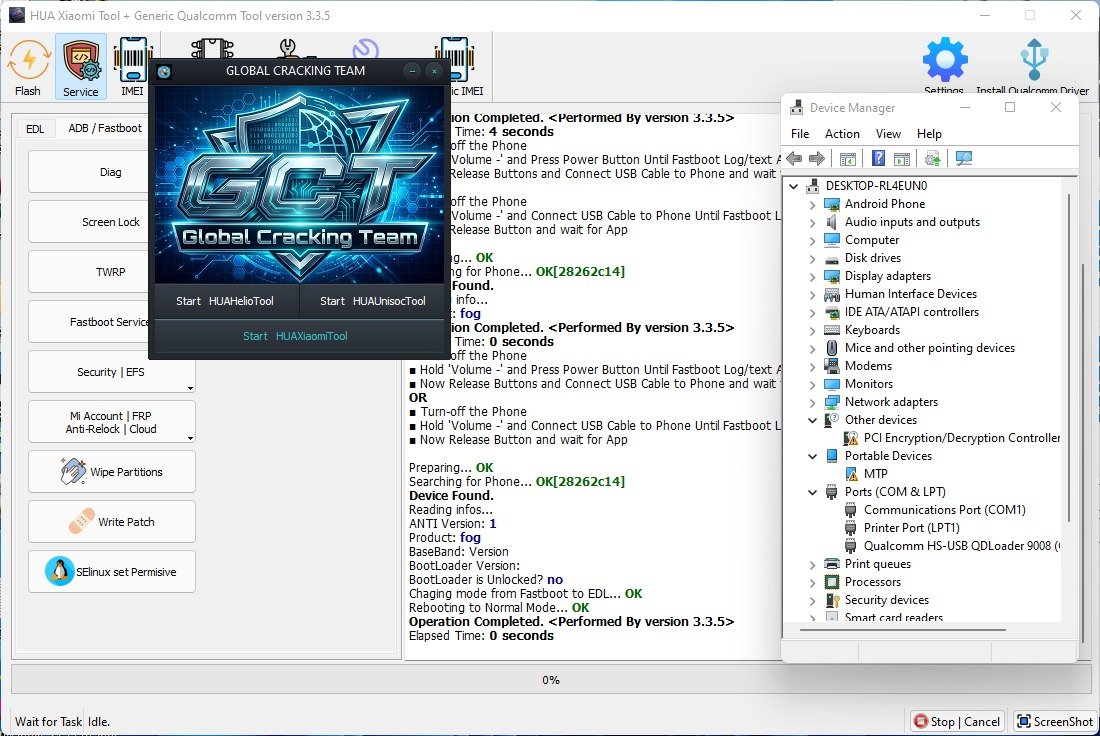This screenshot has width=1100, height=736.
Task: Click Device Manager properties panel icon
Action: tap(902, 159)
